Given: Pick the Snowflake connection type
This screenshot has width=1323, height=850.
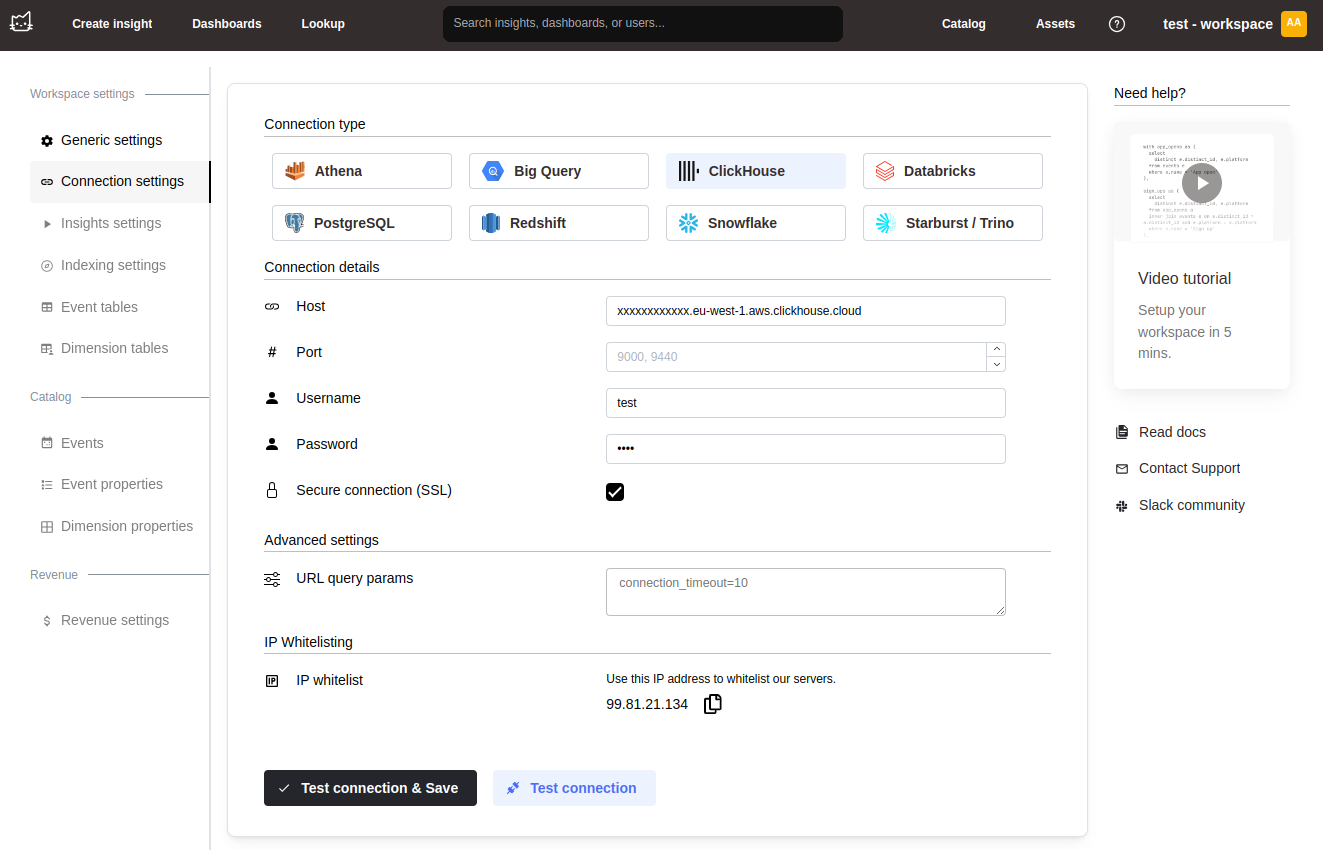Looking at the screenshot, I should pyautogui.click(x=755, y=222).
